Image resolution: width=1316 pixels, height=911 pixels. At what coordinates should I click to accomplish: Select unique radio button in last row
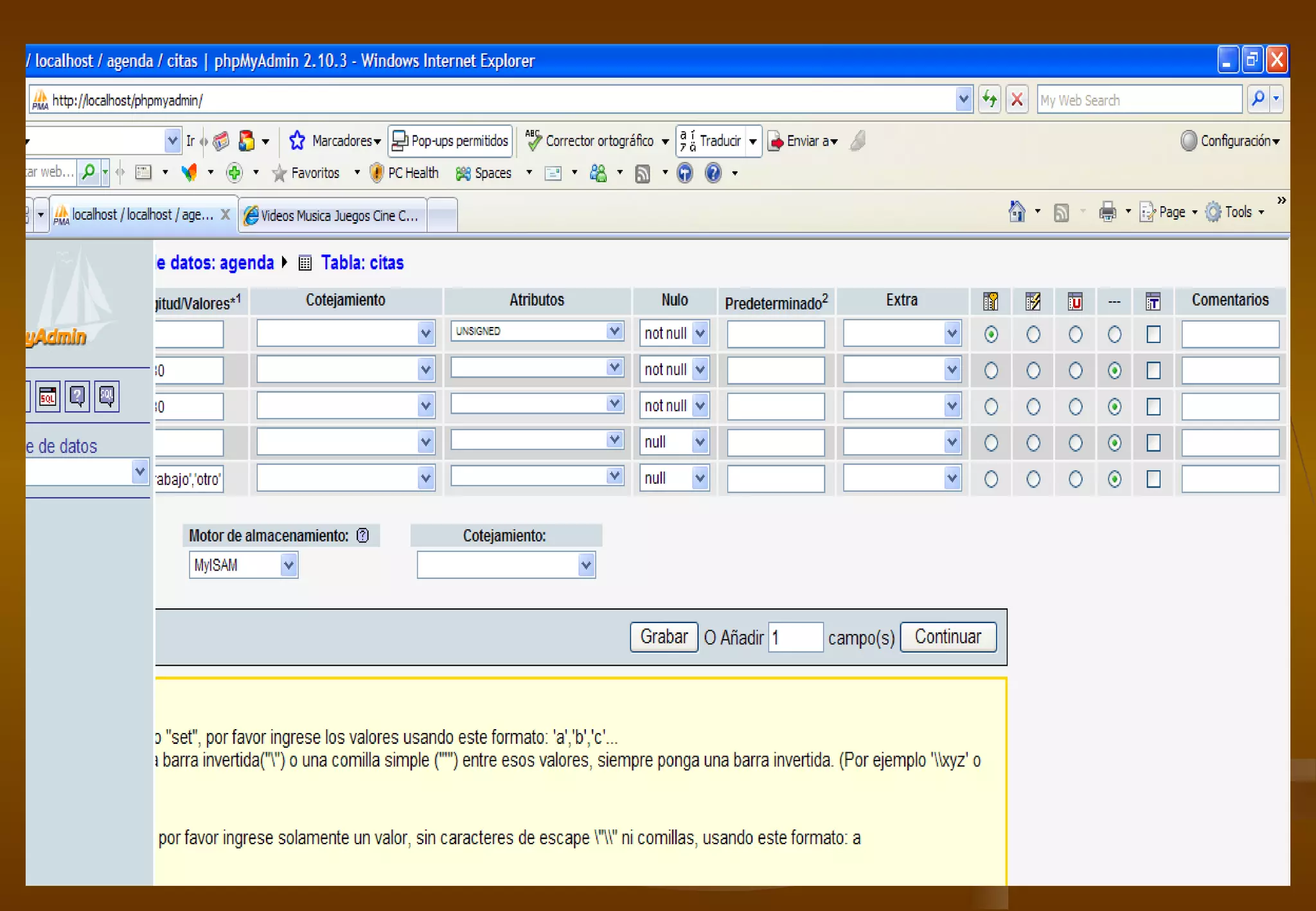1075,479
